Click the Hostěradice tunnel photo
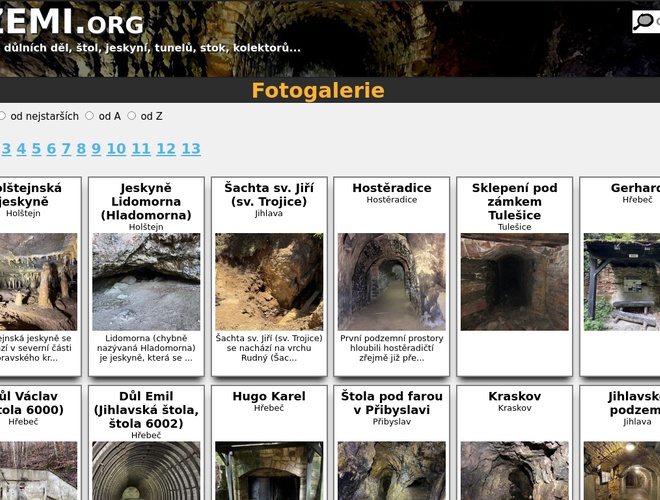Image resolution: width=660 pixels, height=500 pixels. [391, 282]
